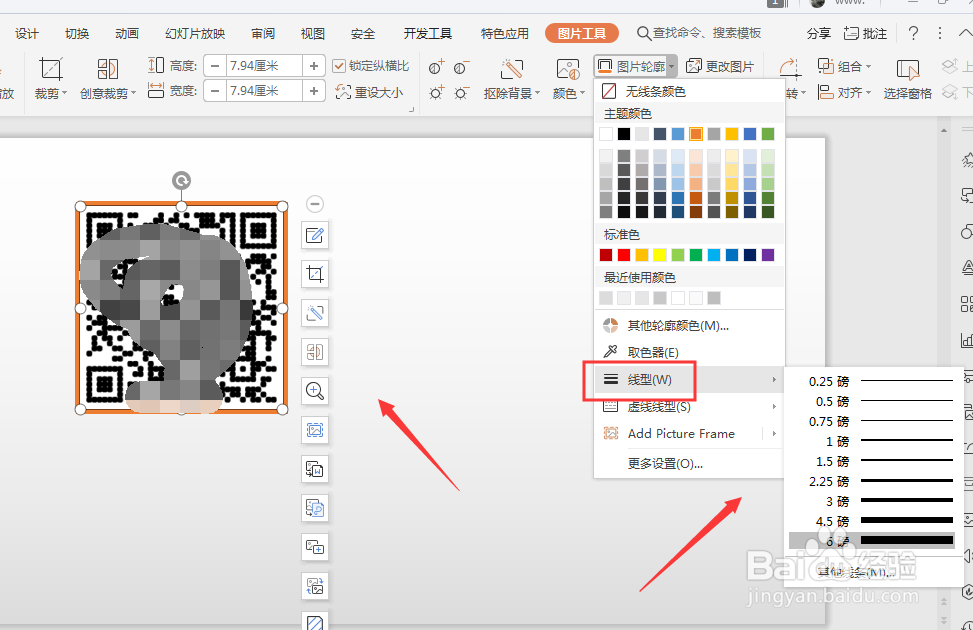Screen dimensions: 973x630
Task: Decrease width with minus stepper
Action: tap(215, 91)
